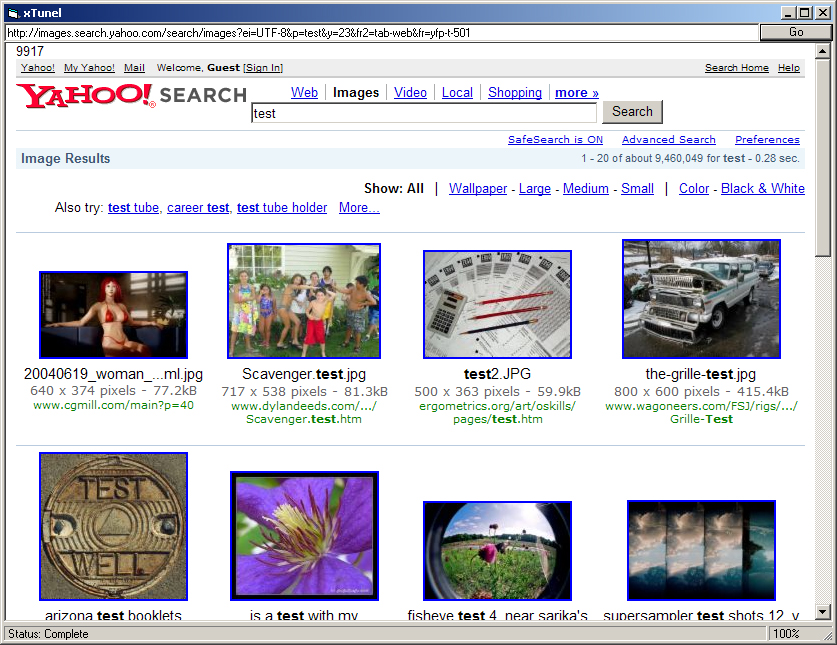
Task: Click the Go button beside the address bar
Action: (x=796, y=32)
